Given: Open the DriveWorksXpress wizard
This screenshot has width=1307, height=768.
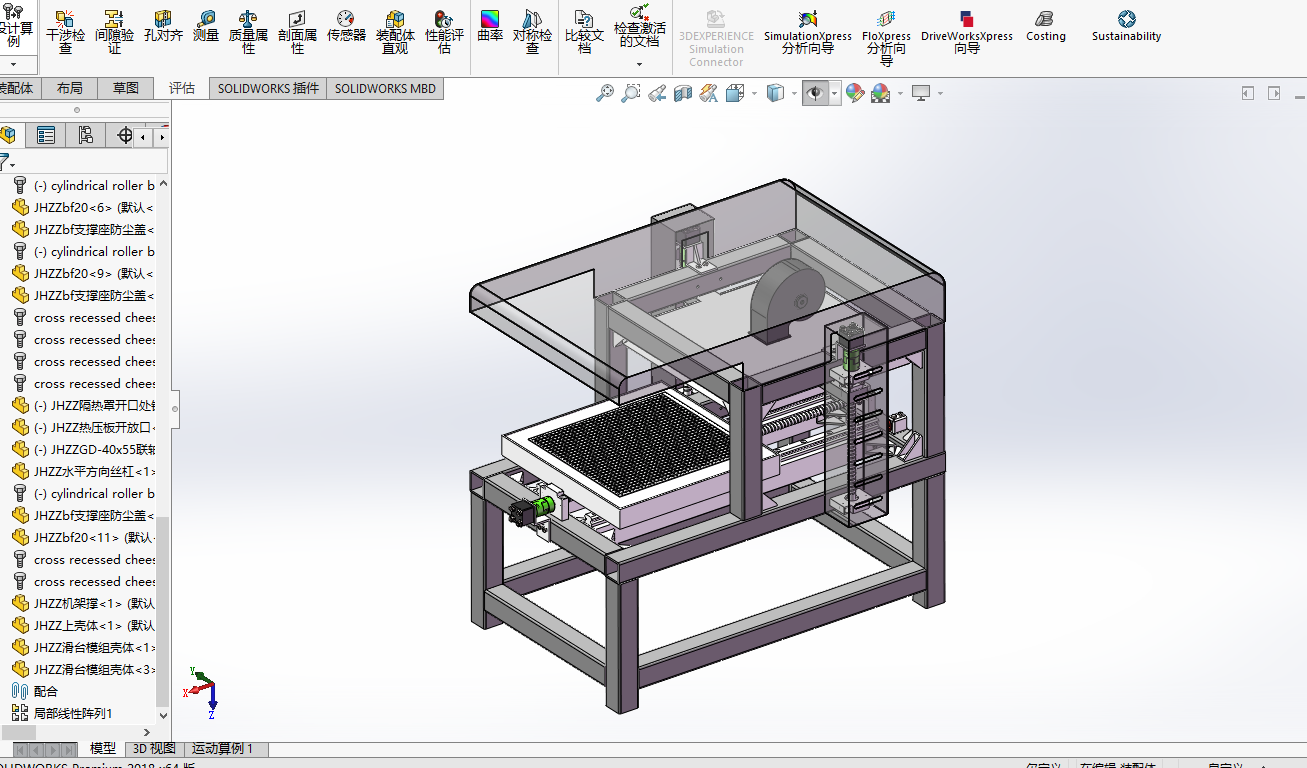Looking at the screenshot, I should coord(967,31).
